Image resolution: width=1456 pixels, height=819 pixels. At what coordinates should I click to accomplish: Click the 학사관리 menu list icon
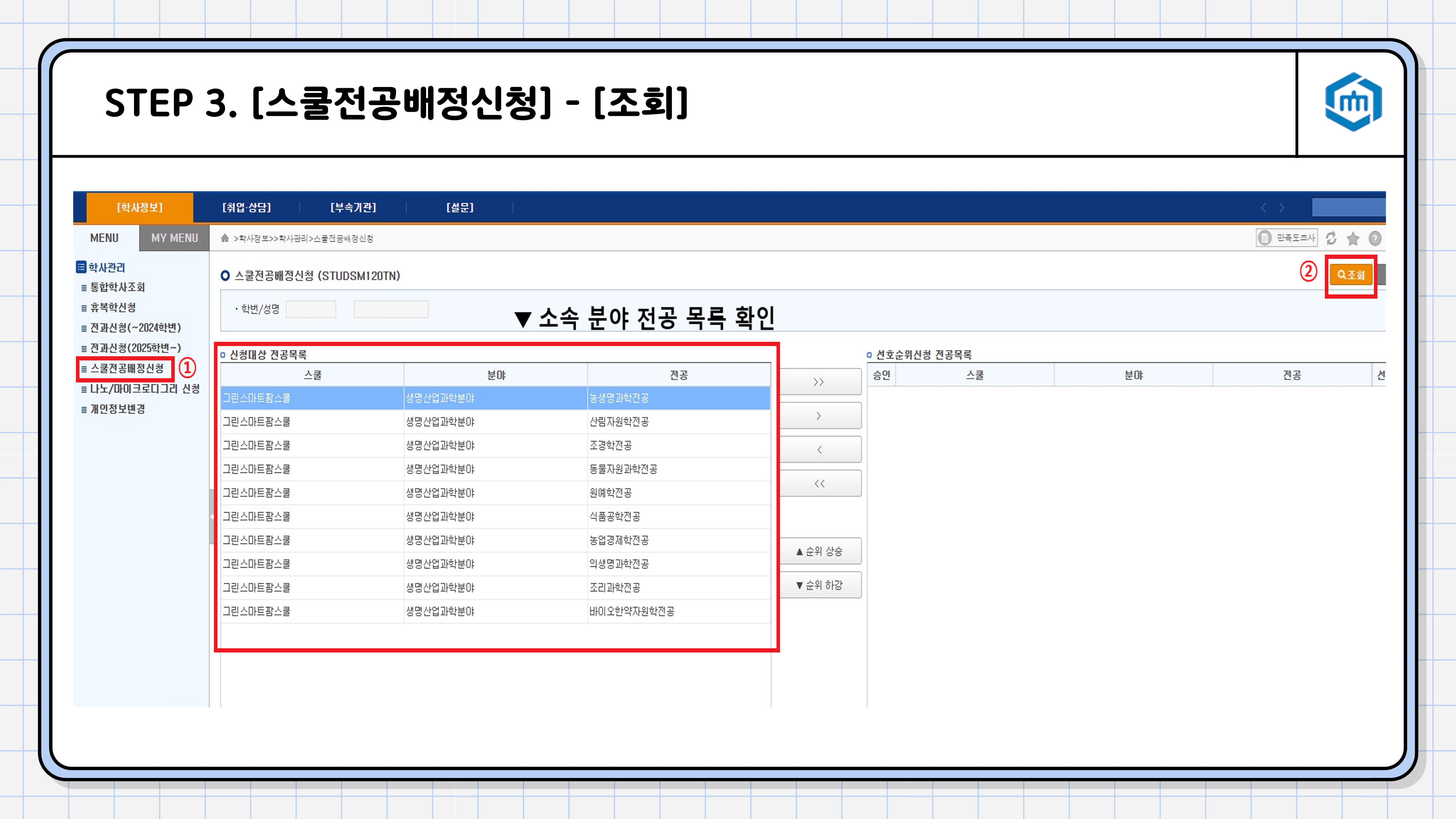pos(82,267)
